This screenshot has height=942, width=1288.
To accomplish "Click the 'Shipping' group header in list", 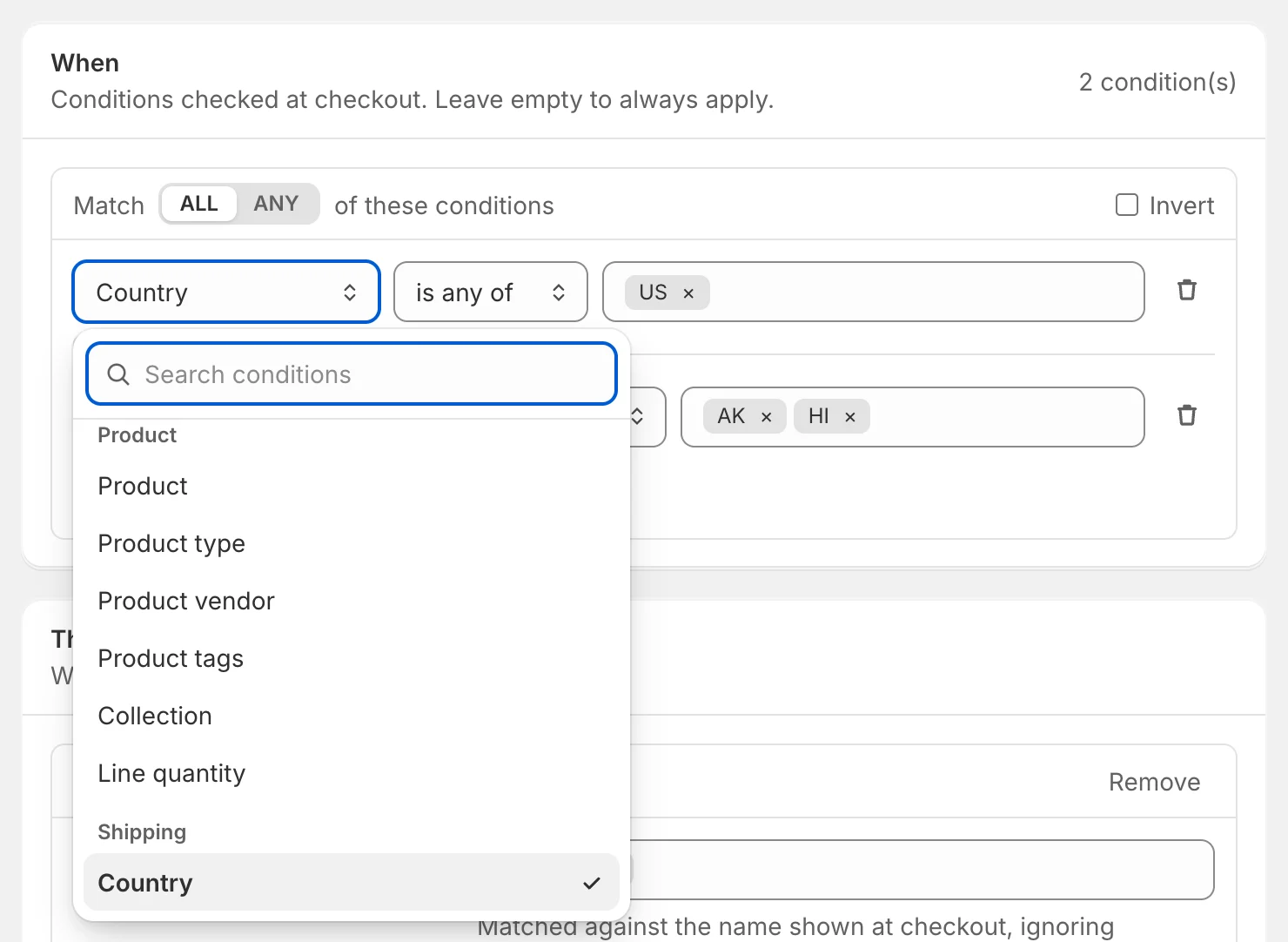I will tap(142, 831).
